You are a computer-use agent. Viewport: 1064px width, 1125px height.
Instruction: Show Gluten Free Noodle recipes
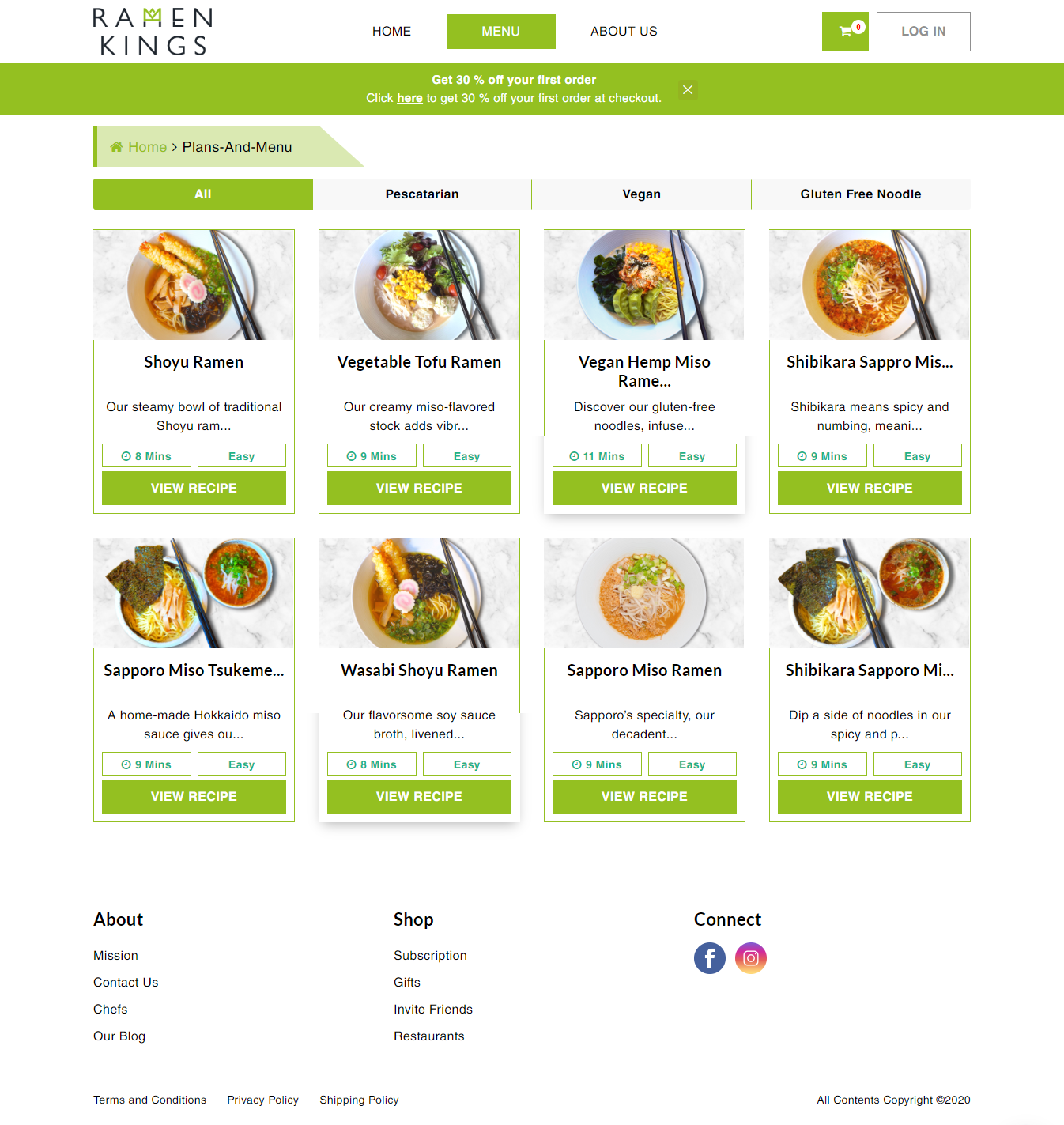(861, 194)
